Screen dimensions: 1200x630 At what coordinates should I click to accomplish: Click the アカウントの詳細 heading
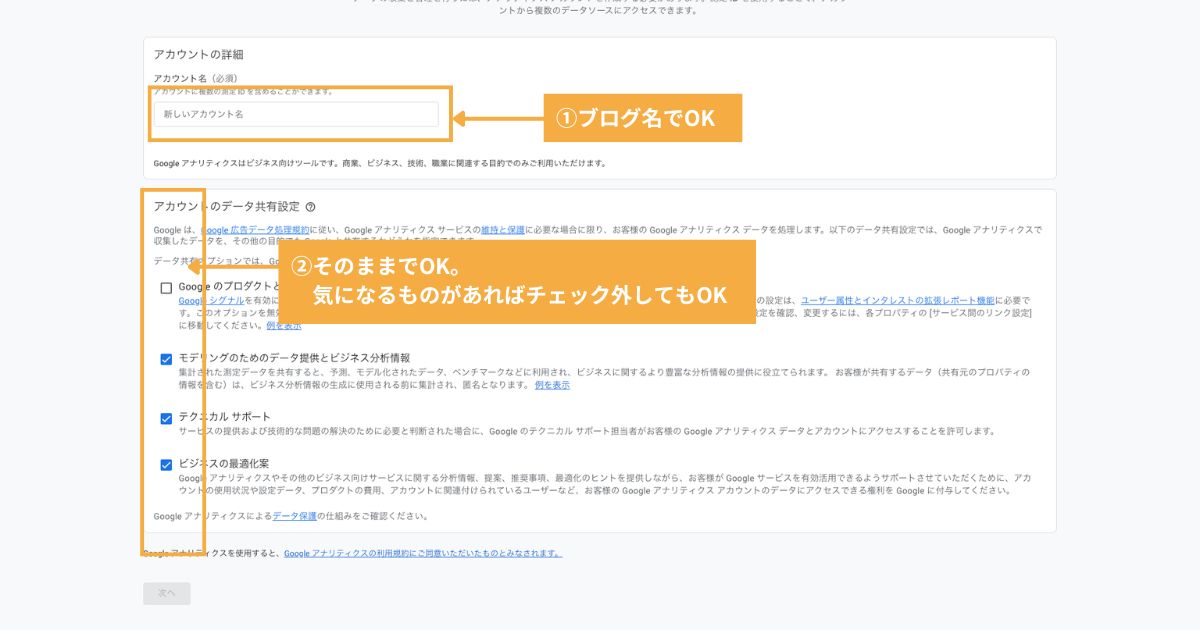pos(198,55)
